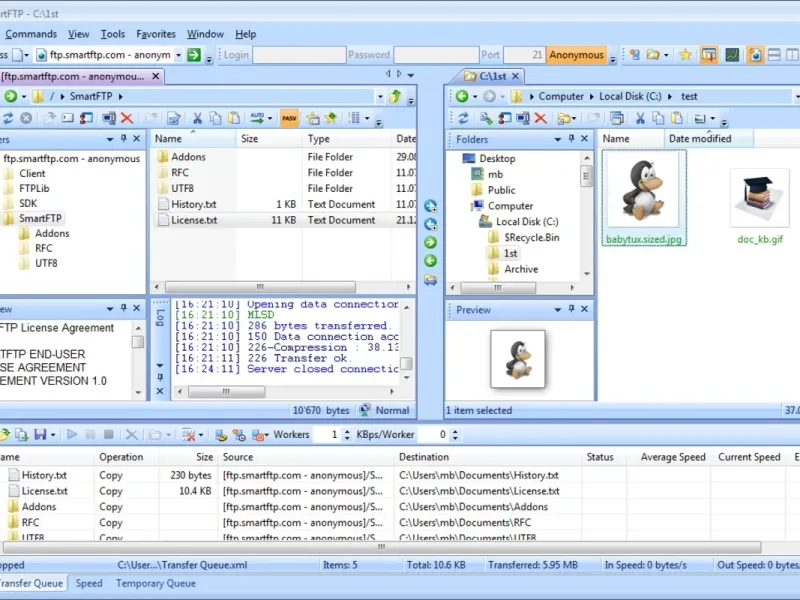
Task: Open the address box dropdown arrow
Action: [178, 55]
